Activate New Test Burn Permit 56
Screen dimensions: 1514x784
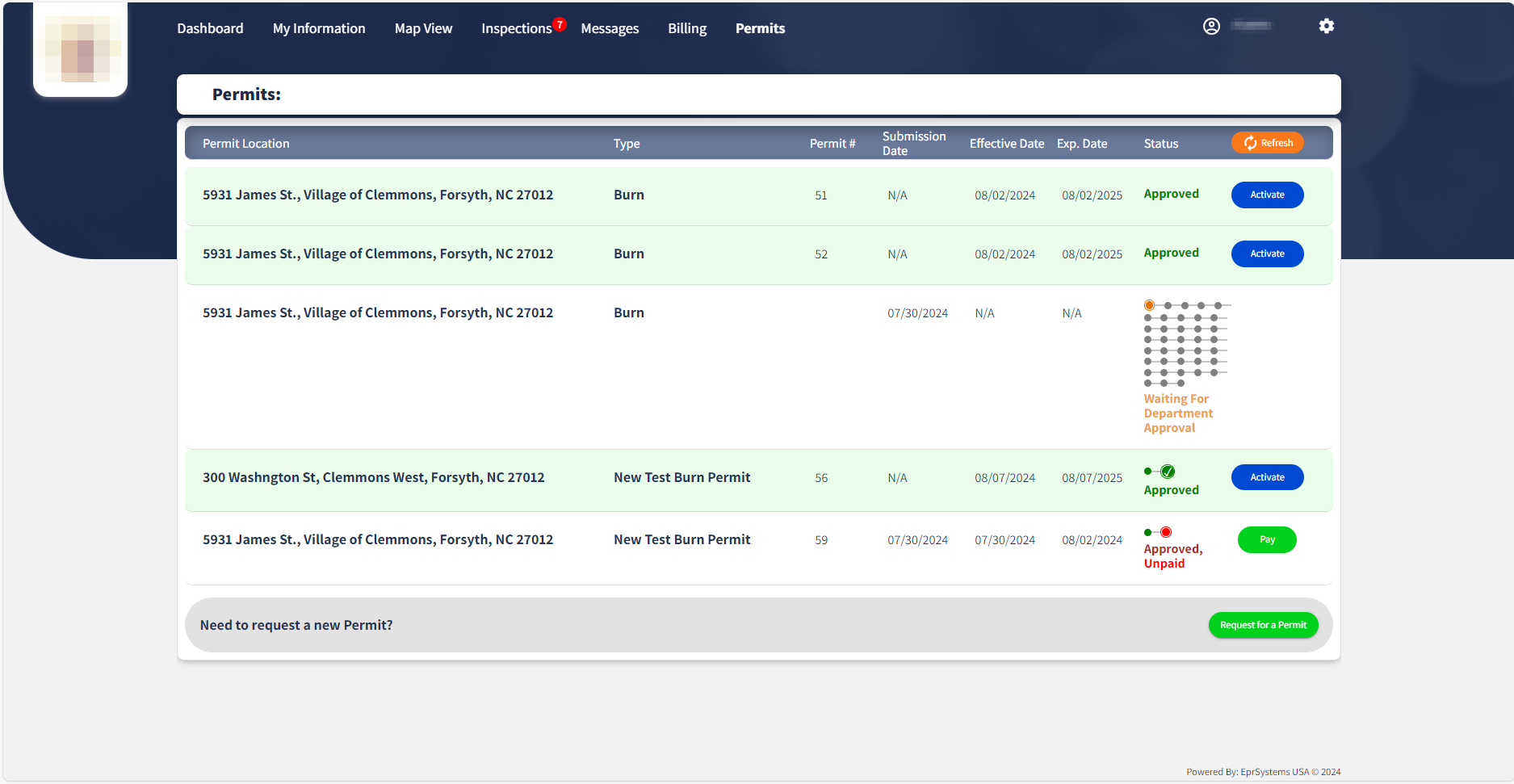coord(1267,477)
